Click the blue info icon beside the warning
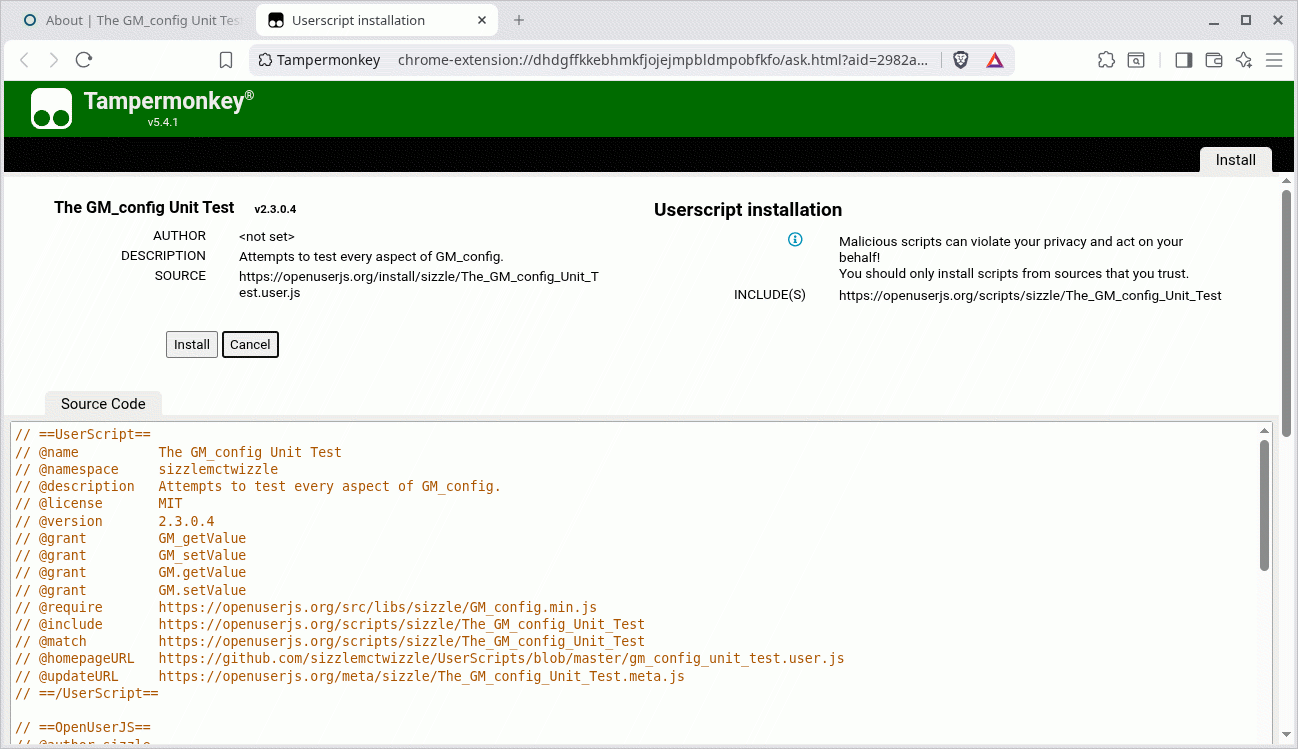This screenshot has height=749, width=1298. [x=795, y=239]
